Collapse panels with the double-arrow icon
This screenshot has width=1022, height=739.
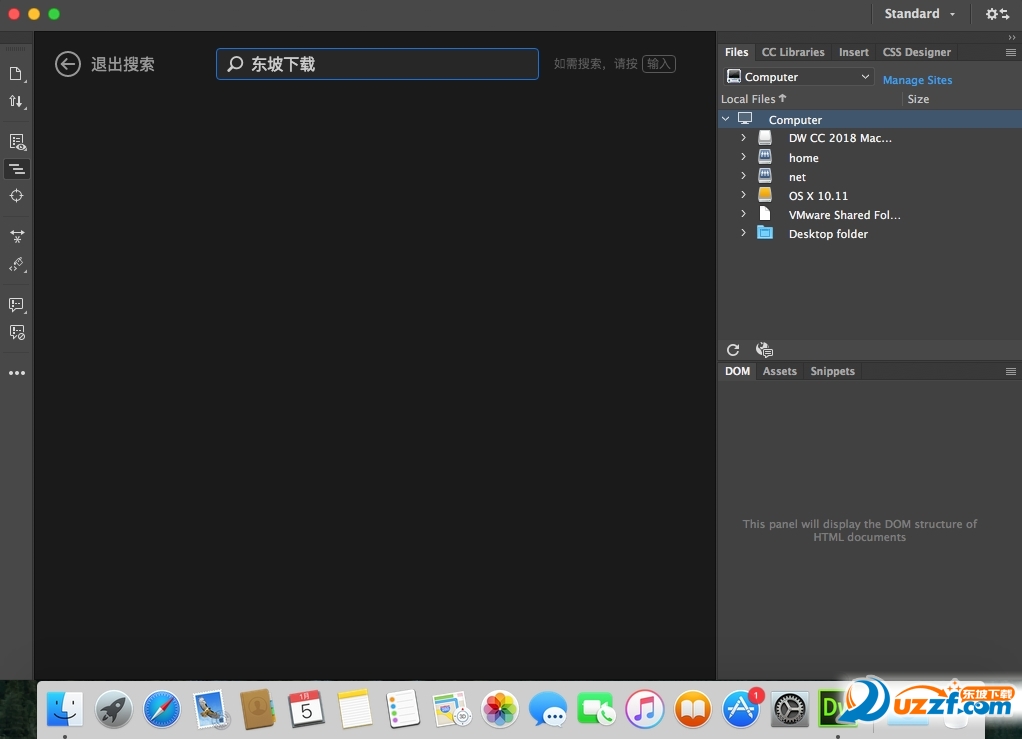click(1012, 37)
